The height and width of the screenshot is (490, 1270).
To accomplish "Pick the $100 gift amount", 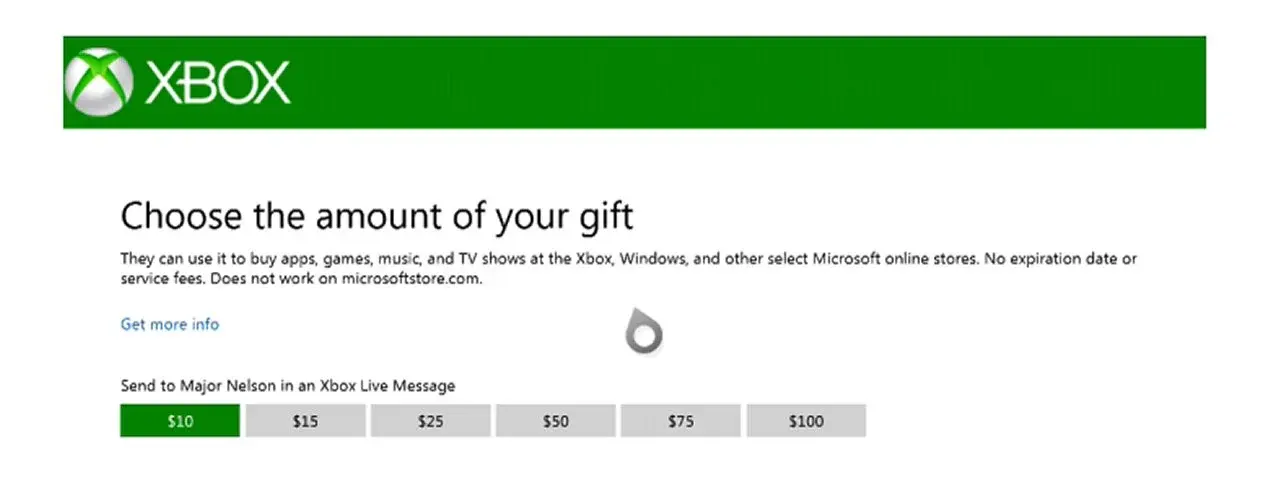I will pyautogui.click(x=806, y=421).
